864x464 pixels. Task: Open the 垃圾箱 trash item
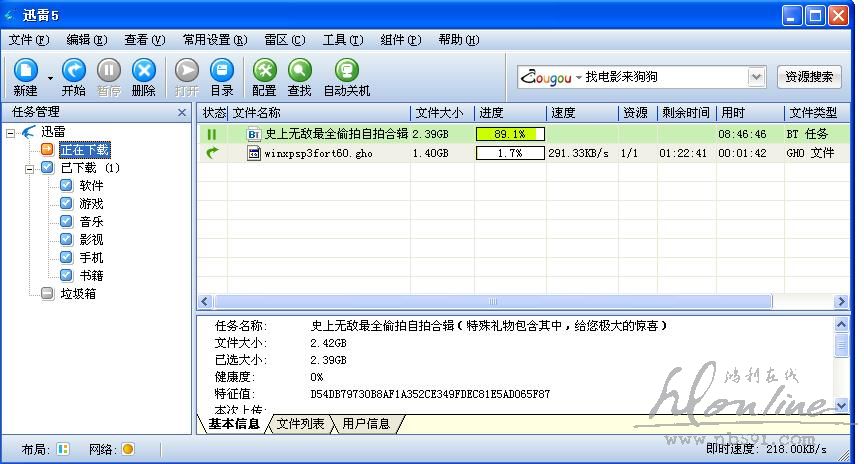point(78,294)
